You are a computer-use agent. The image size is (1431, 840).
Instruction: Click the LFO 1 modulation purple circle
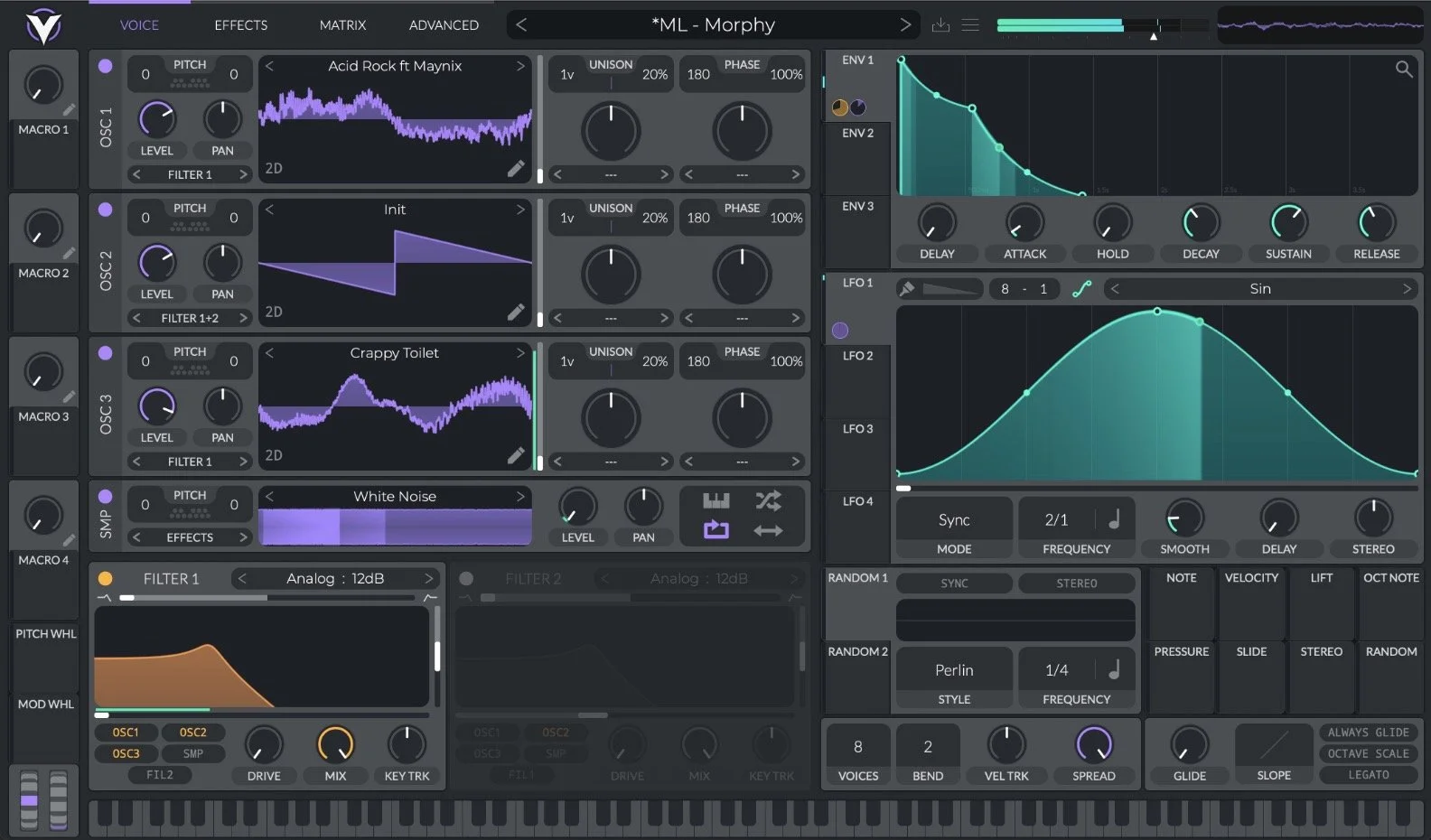[x=840, y=331]
